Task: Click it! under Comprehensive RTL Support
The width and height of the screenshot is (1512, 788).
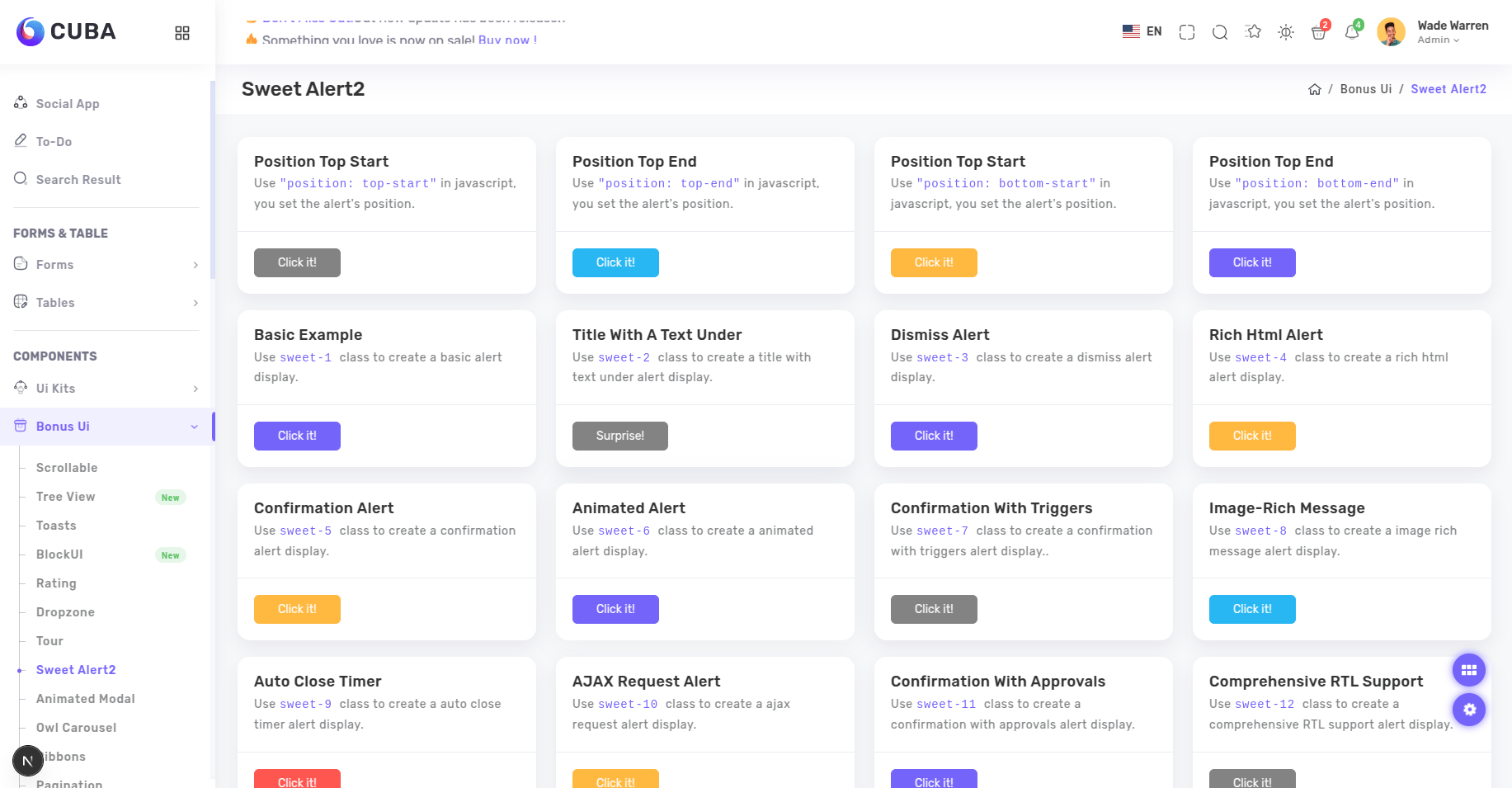Action: pyautogui.click(x=1252, y=779)
